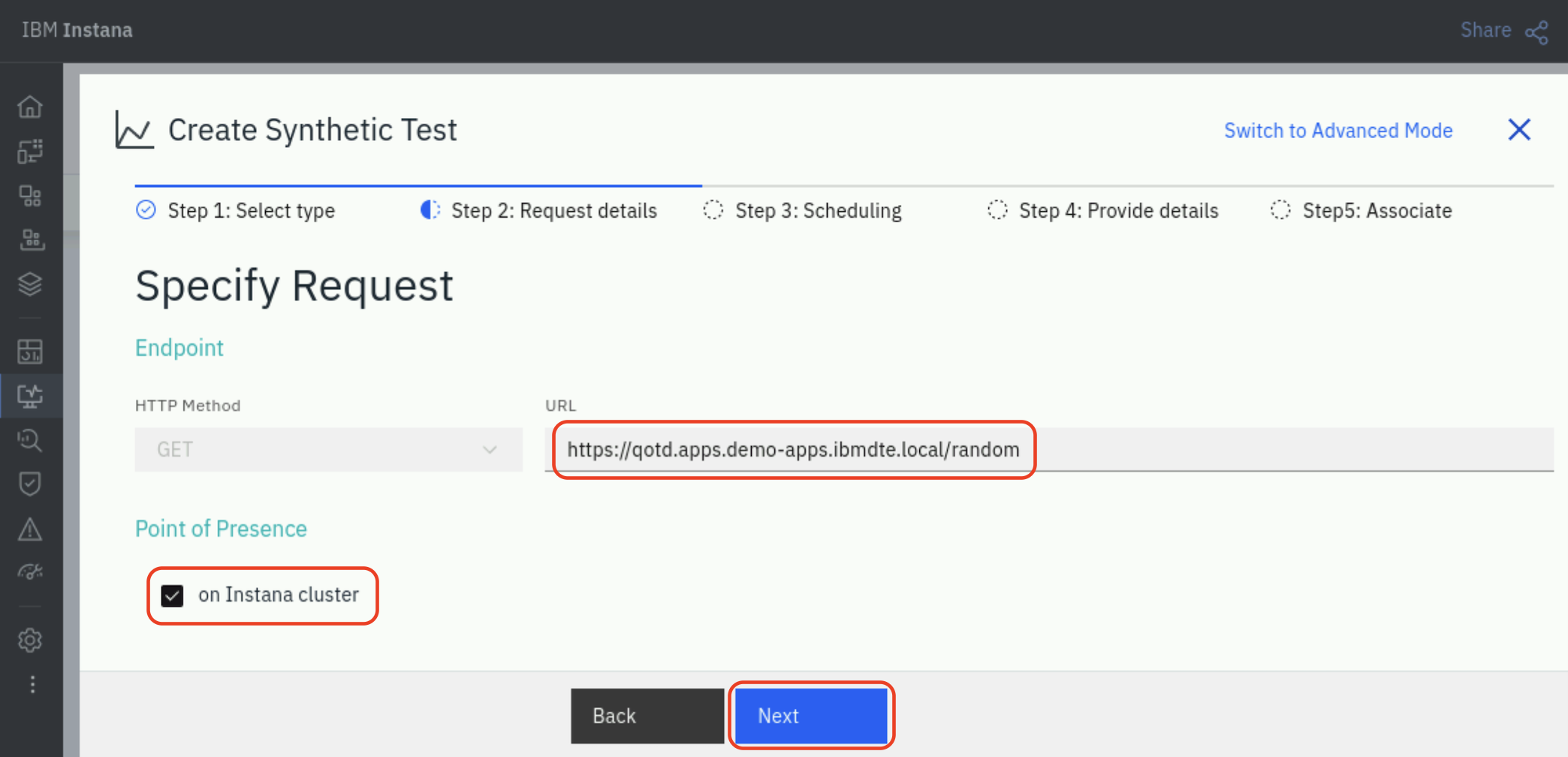This screenshot has height=757, width=1568.
Task: Click the URL input field
Action: (x=1049, y=449)
